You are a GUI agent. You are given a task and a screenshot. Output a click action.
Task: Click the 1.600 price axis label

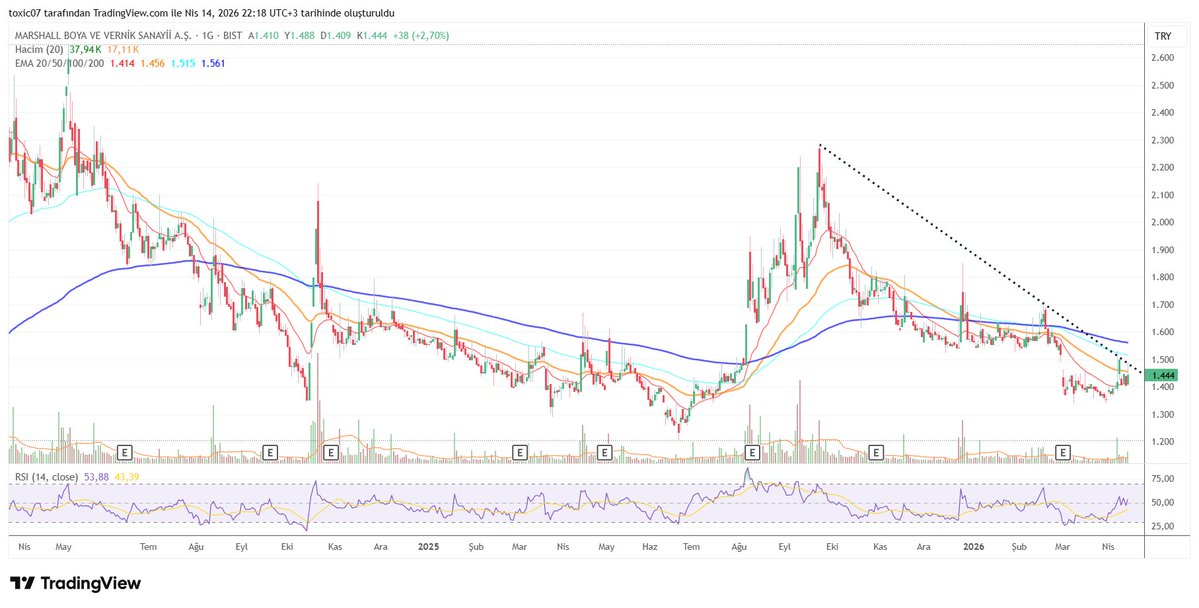(x=1162, y=332)
